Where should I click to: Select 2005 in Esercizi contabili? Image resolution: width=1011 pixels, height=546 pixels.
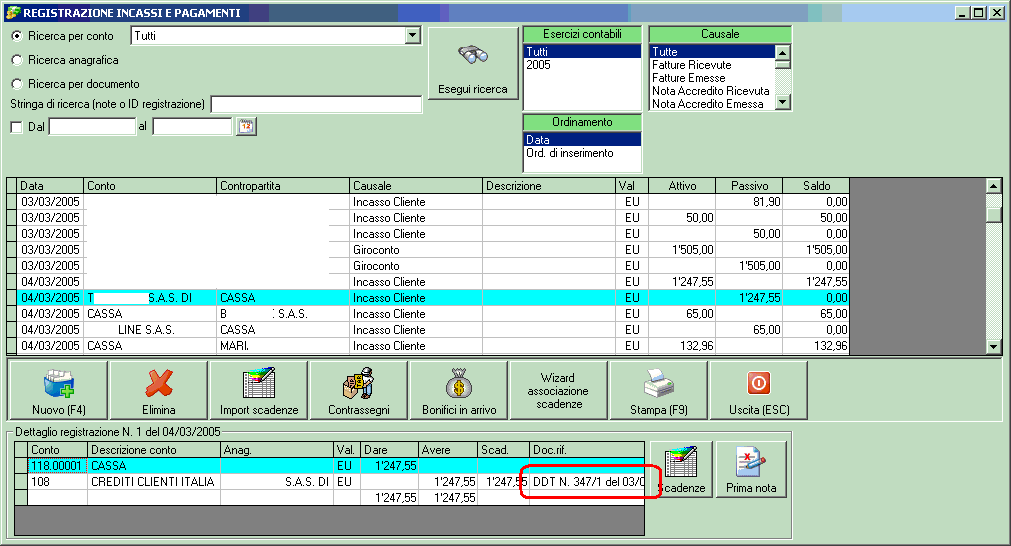[x=582, y=64]
